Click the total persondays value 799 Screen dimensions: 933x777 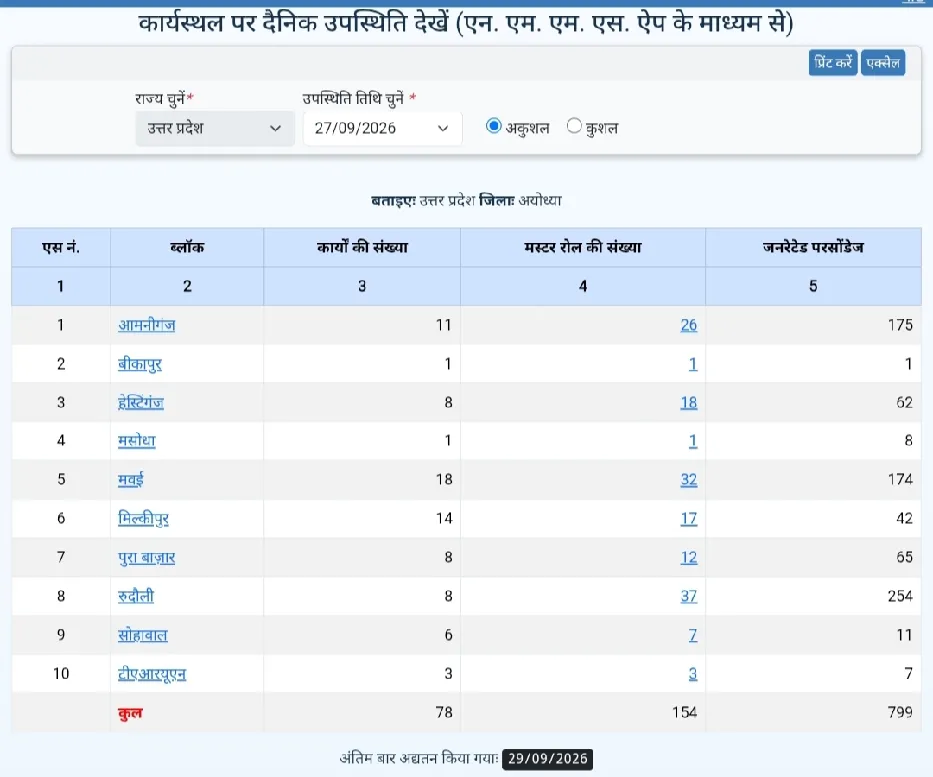coord(900,712)
